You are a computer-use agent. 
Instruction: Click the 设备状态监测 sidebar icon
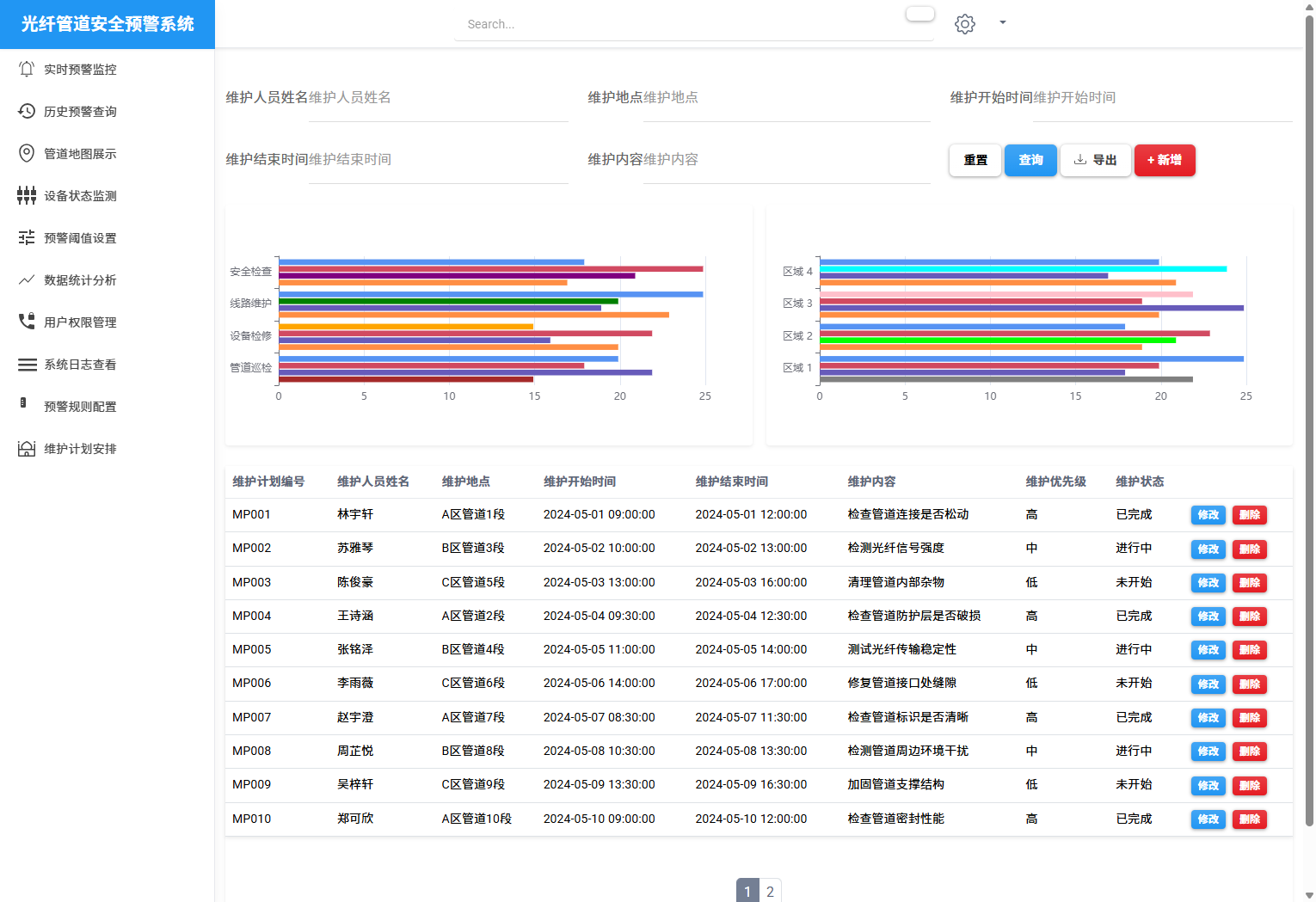27,195
